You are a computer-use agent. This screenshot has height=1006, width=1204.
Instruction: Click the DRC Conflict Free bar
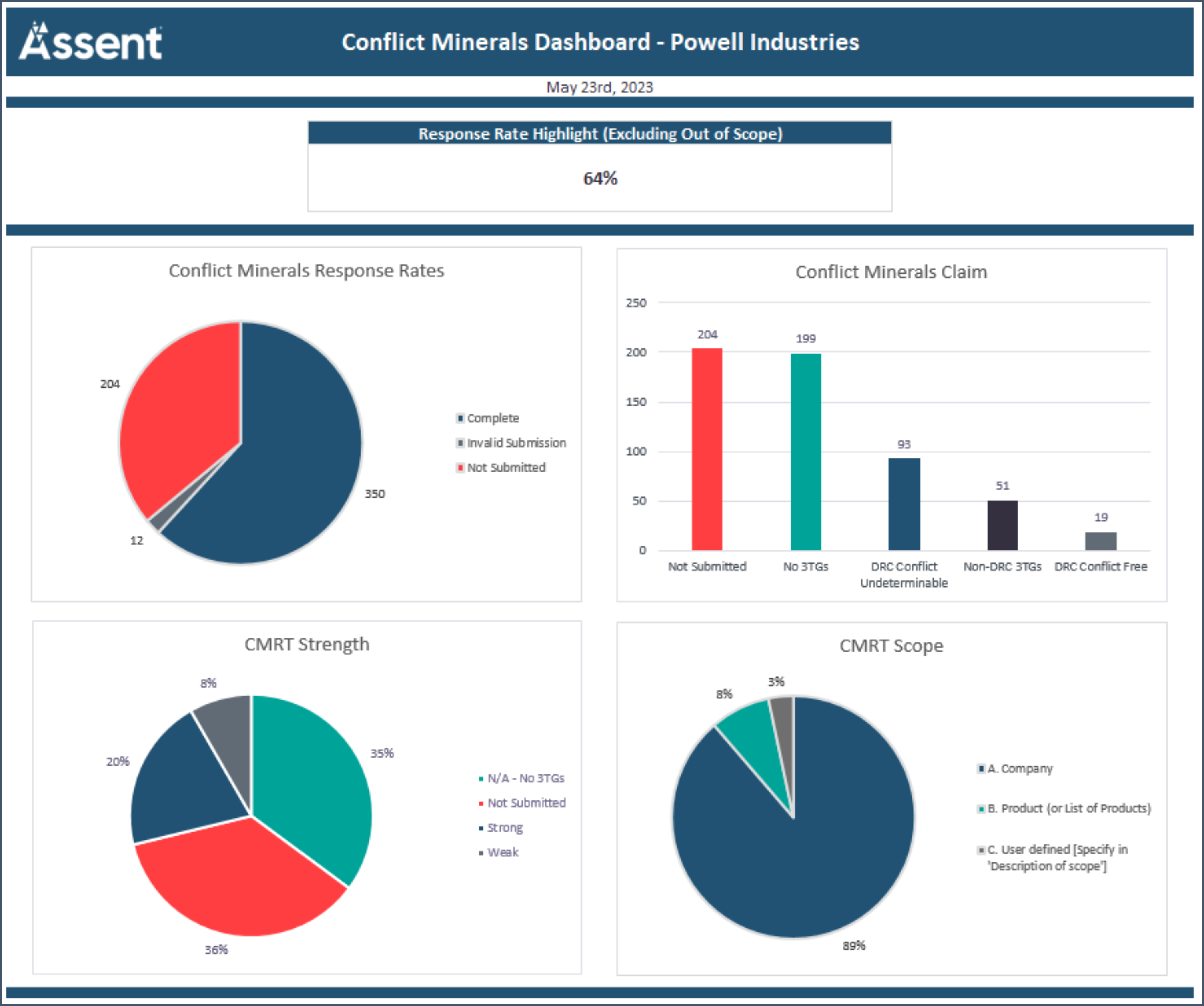[x=1100, y=540]
